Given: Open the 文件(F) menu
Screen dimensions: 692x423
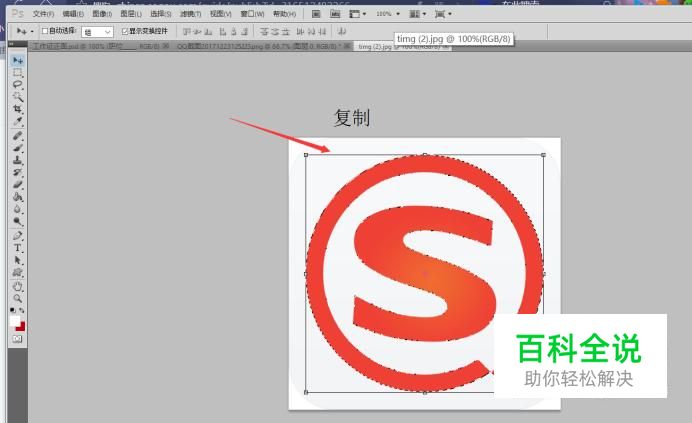Looking at the screenshot, I should click(x=43, y=14).
